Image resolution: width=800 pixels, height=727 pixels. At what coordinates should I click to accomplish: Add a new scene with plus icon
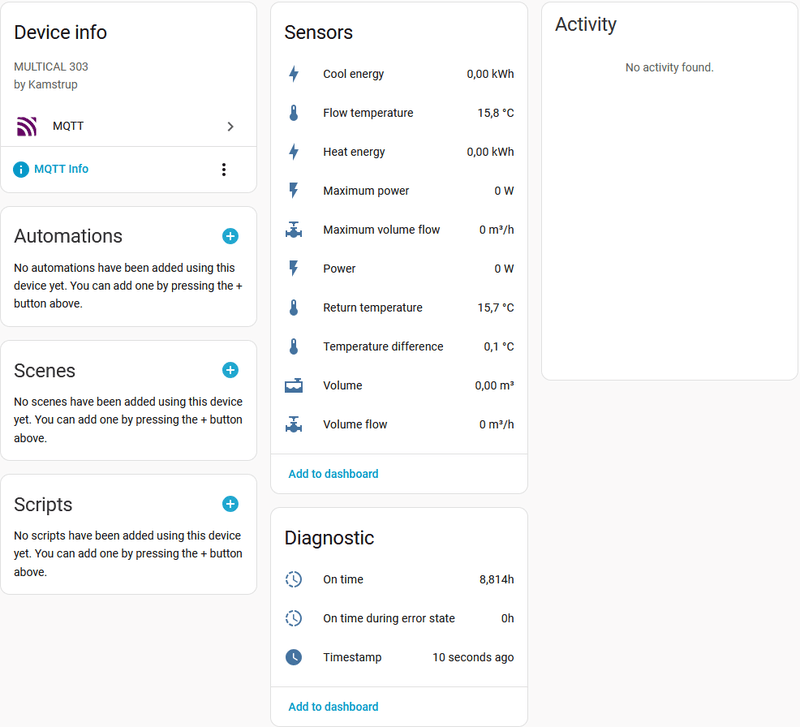tap(230, 370)
